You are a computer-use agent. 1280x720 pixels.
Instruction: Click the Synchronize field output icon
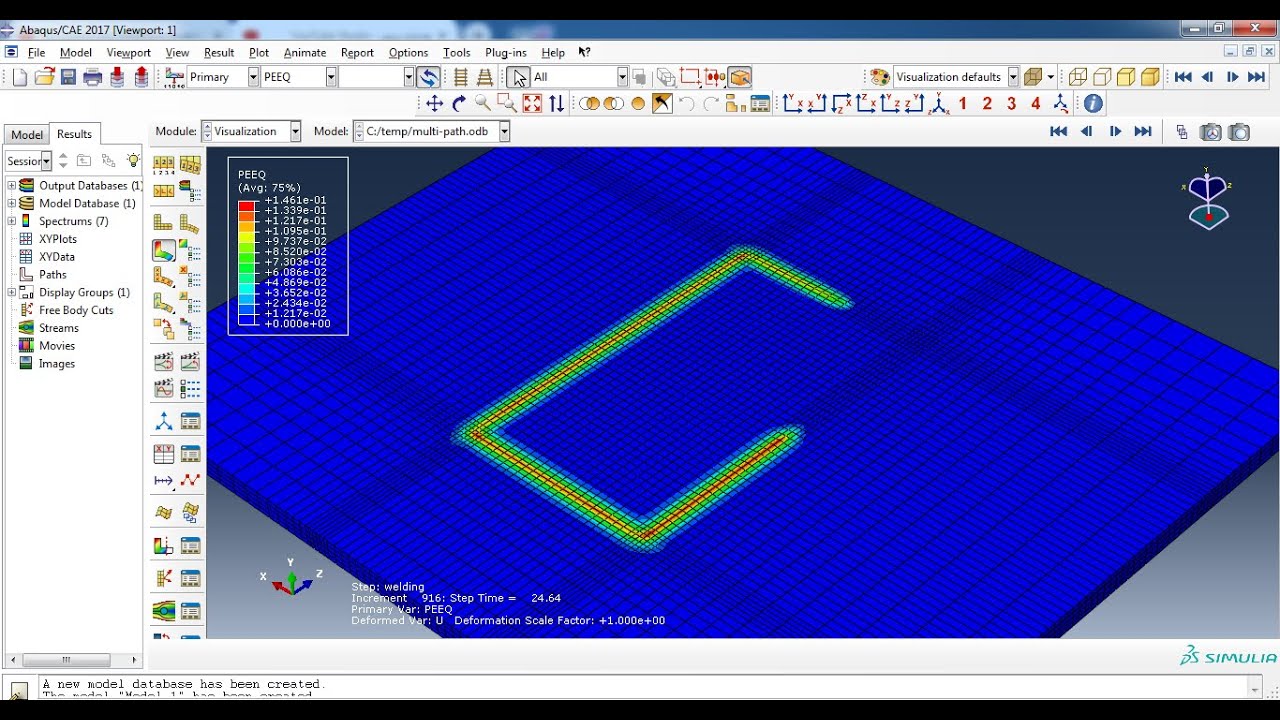coord(428,77)
